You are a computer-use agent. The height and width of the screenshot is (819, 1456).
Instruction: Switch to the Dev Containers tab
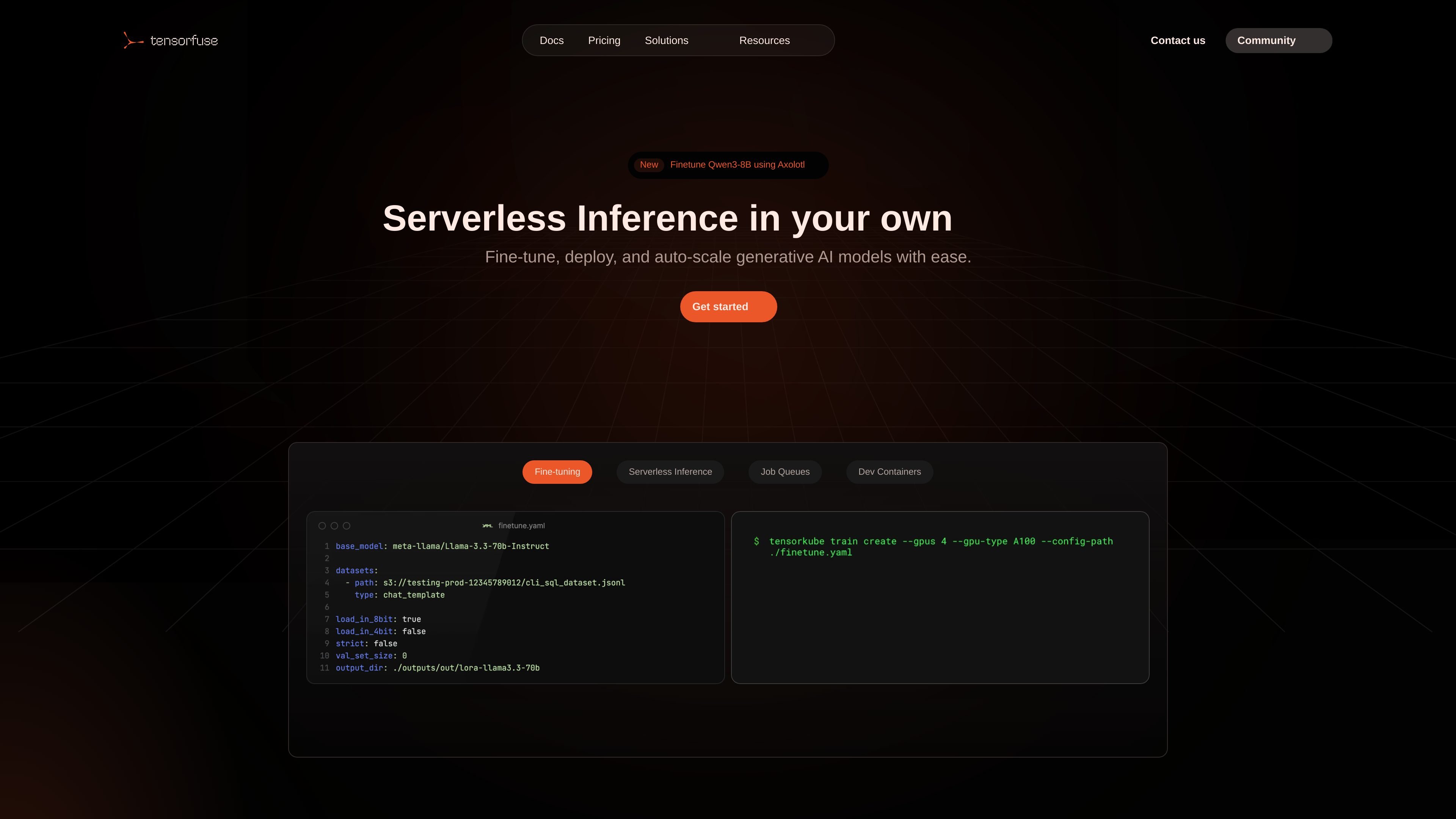pos(890,472)
